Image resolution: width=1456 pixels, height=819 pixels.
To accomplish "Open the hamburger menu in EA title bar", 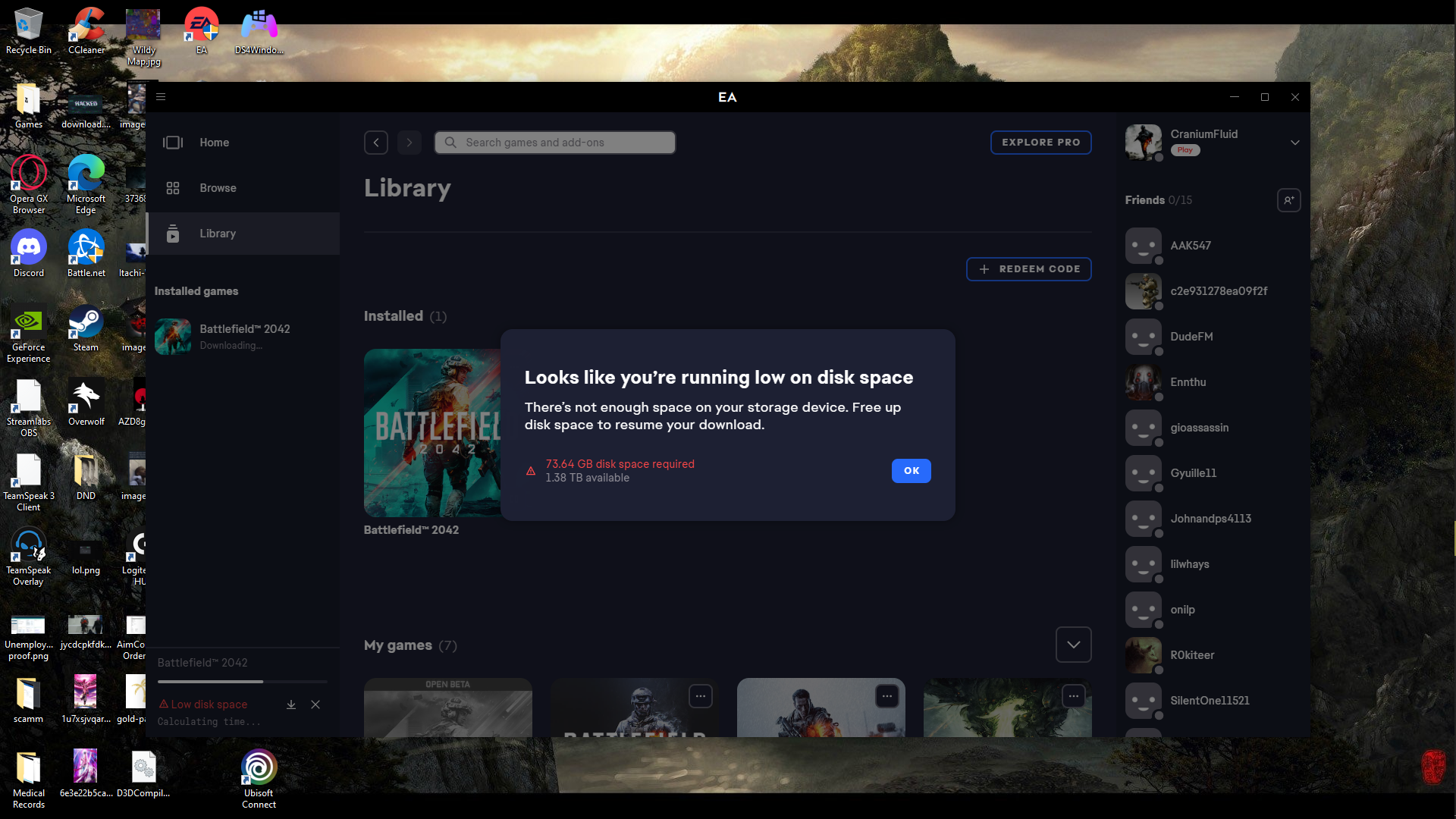I will (161, 97).
